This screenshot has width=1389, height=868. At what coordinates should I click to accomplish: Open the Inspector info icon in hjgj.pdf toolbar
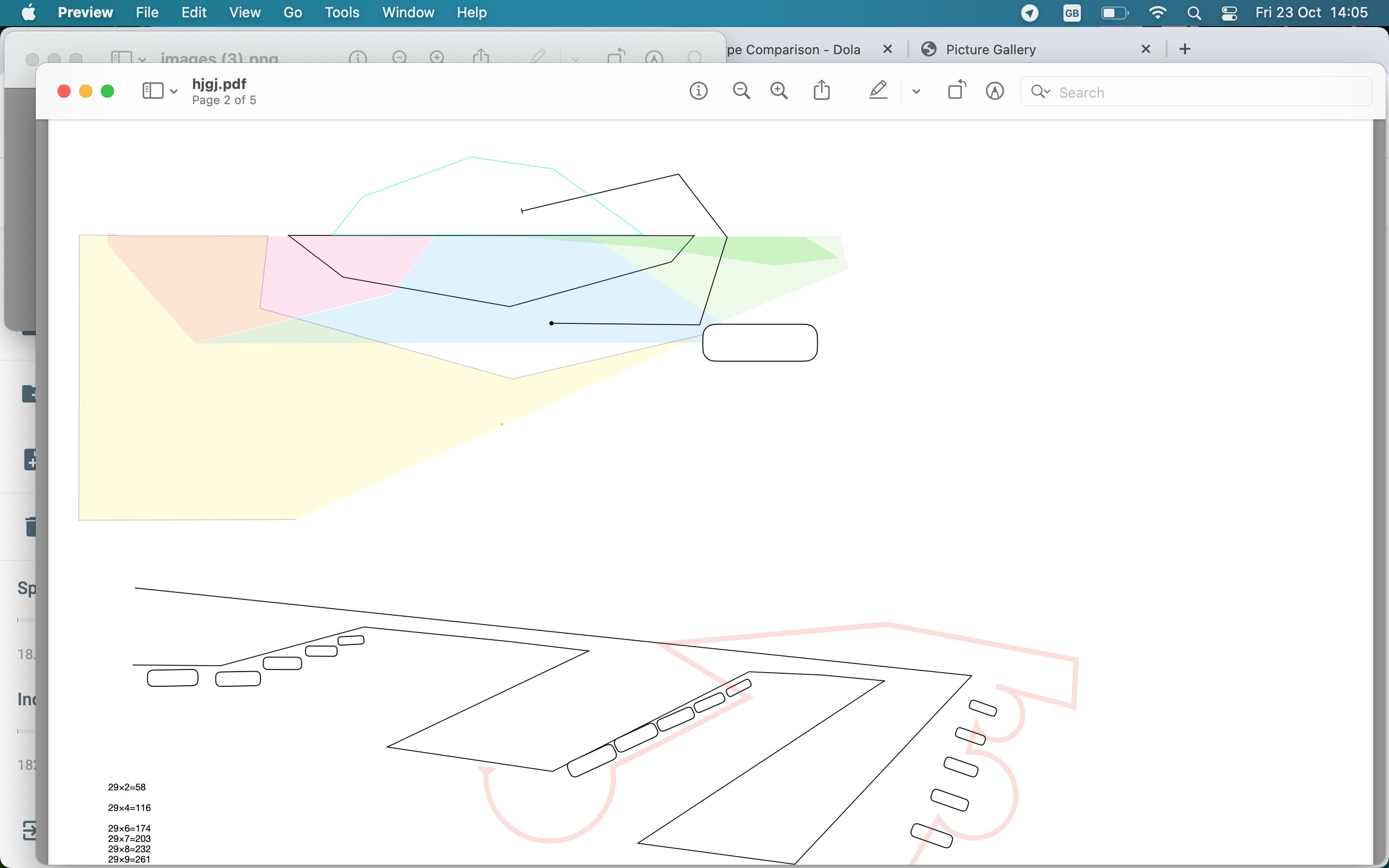click(x=698, y=91)
